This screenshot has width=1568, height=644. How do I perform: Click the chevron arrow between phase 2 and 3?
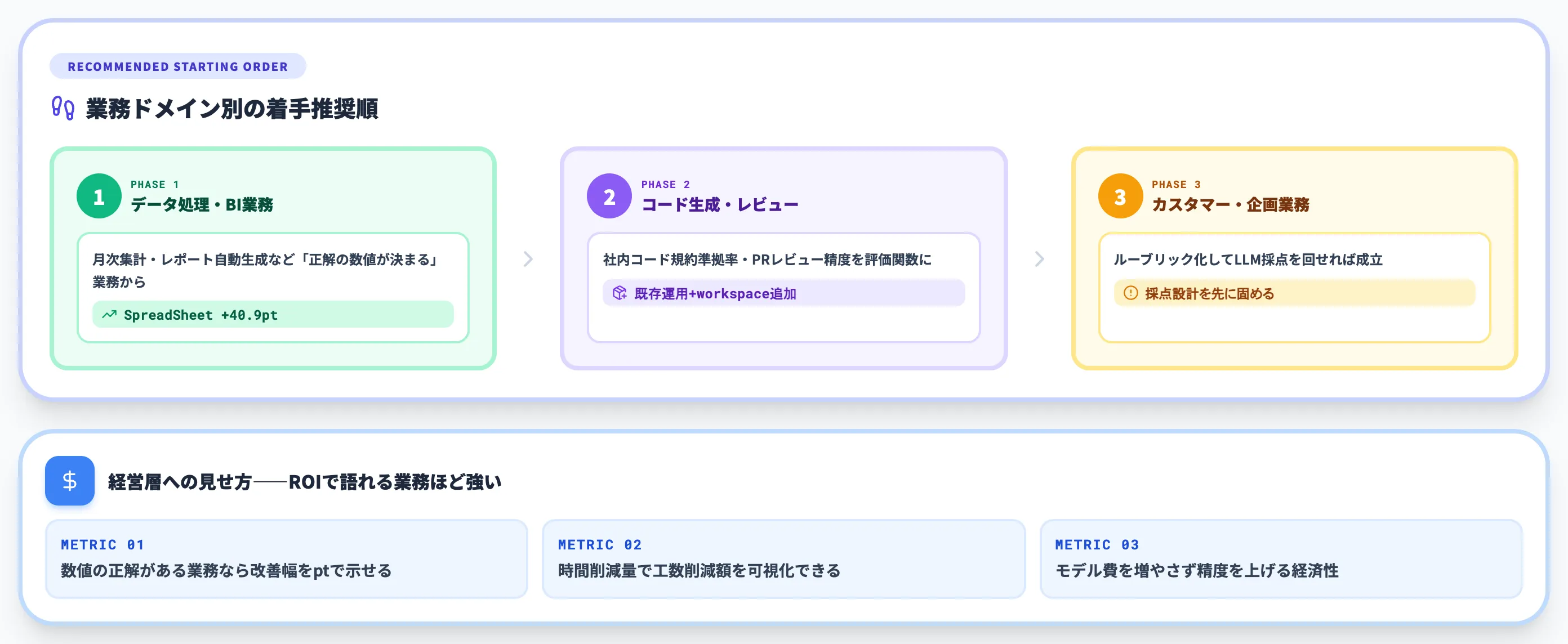1039,259
